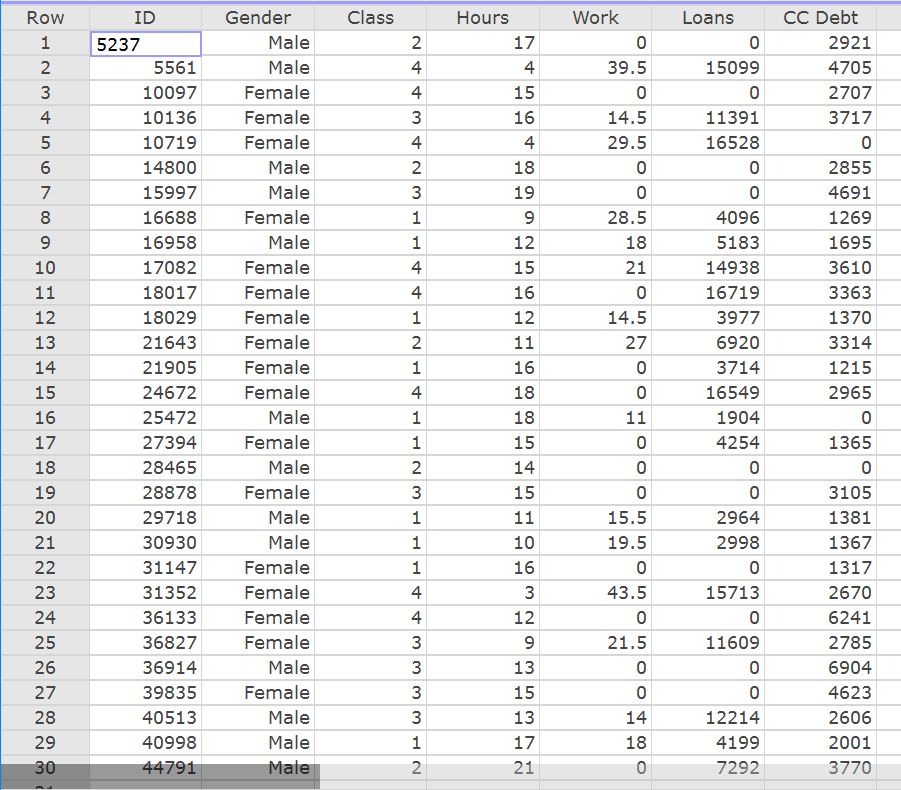Image resolution: width=901 pixels, height=790 pixels.
Task: Click the CC Debt column header
Action: pos(821,17)
